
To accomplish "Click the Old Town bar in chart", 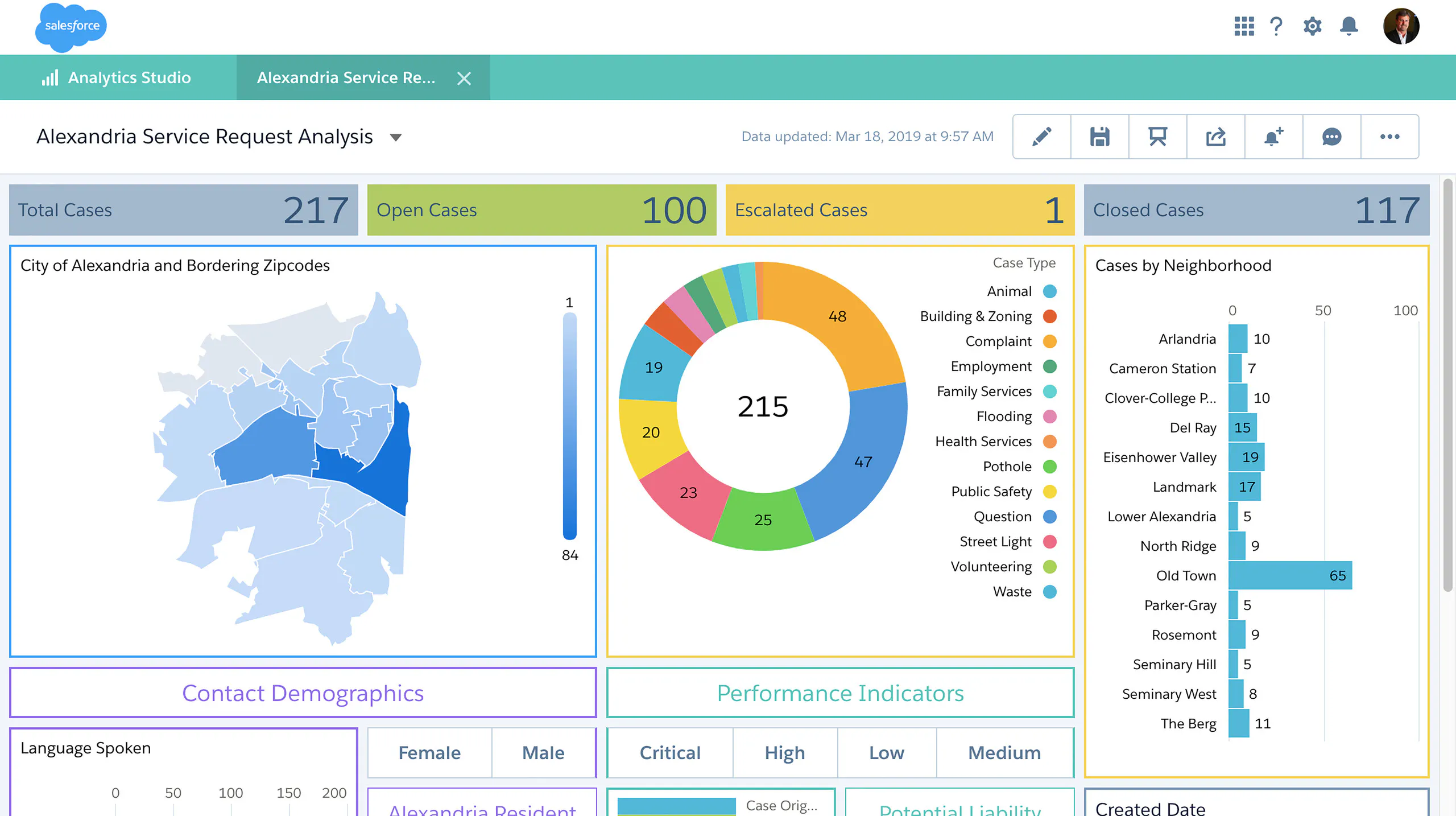I will pos(1289,575).
